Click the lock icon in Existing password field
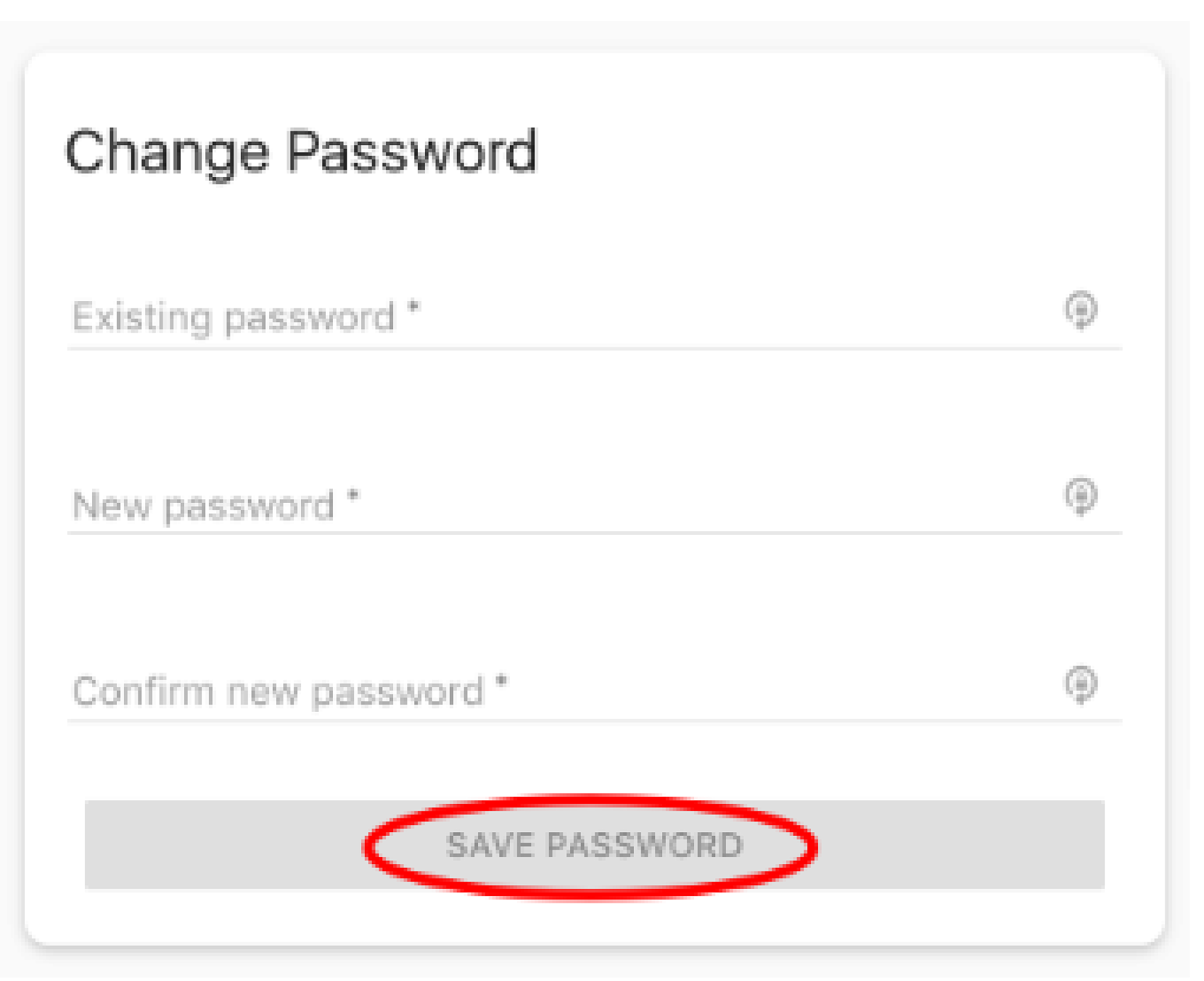This screenshot has width=1204, height=981. (1081, 311)
